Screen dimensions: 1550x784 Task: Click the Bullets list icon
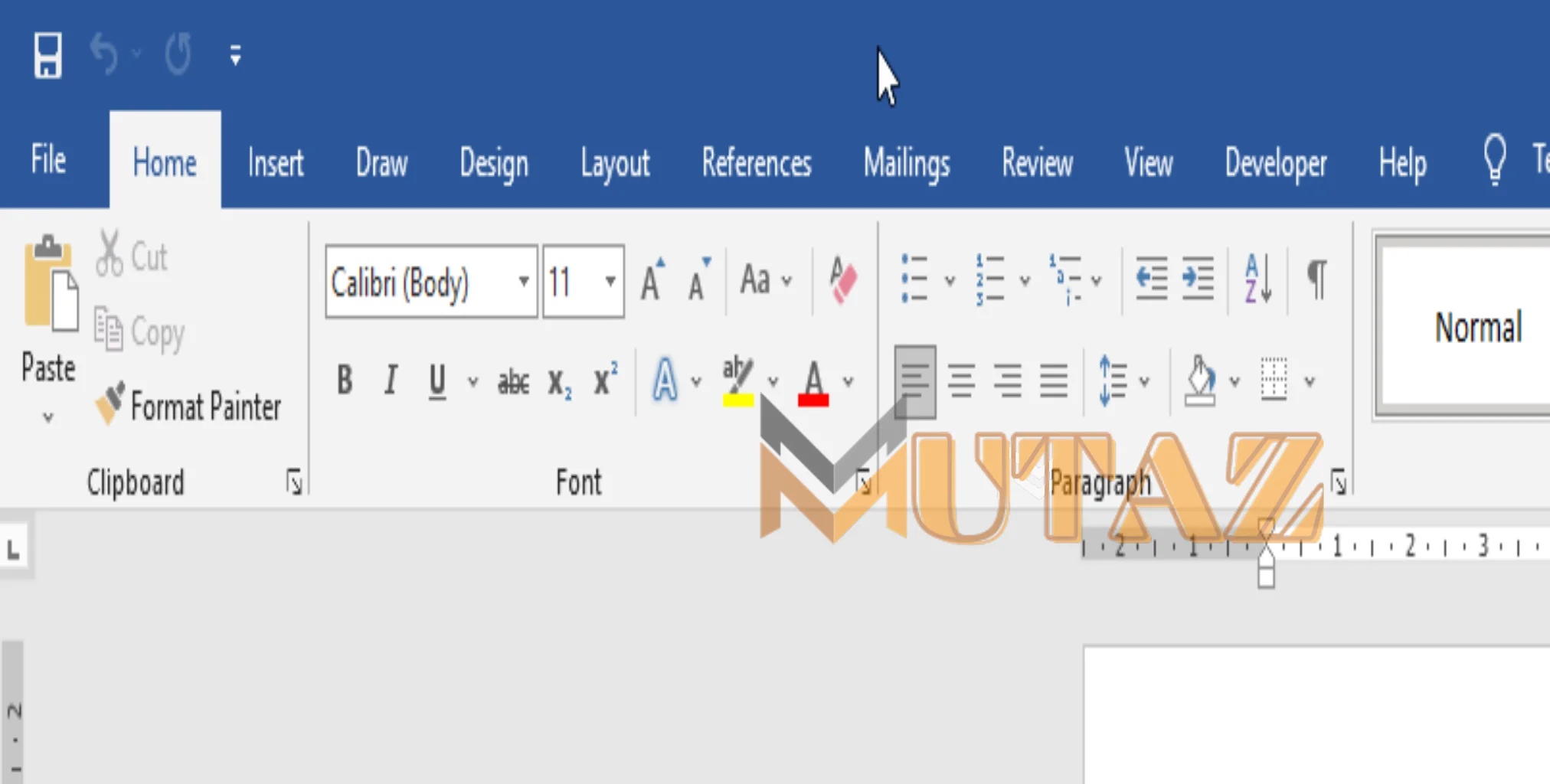click(x=914, y=279)
